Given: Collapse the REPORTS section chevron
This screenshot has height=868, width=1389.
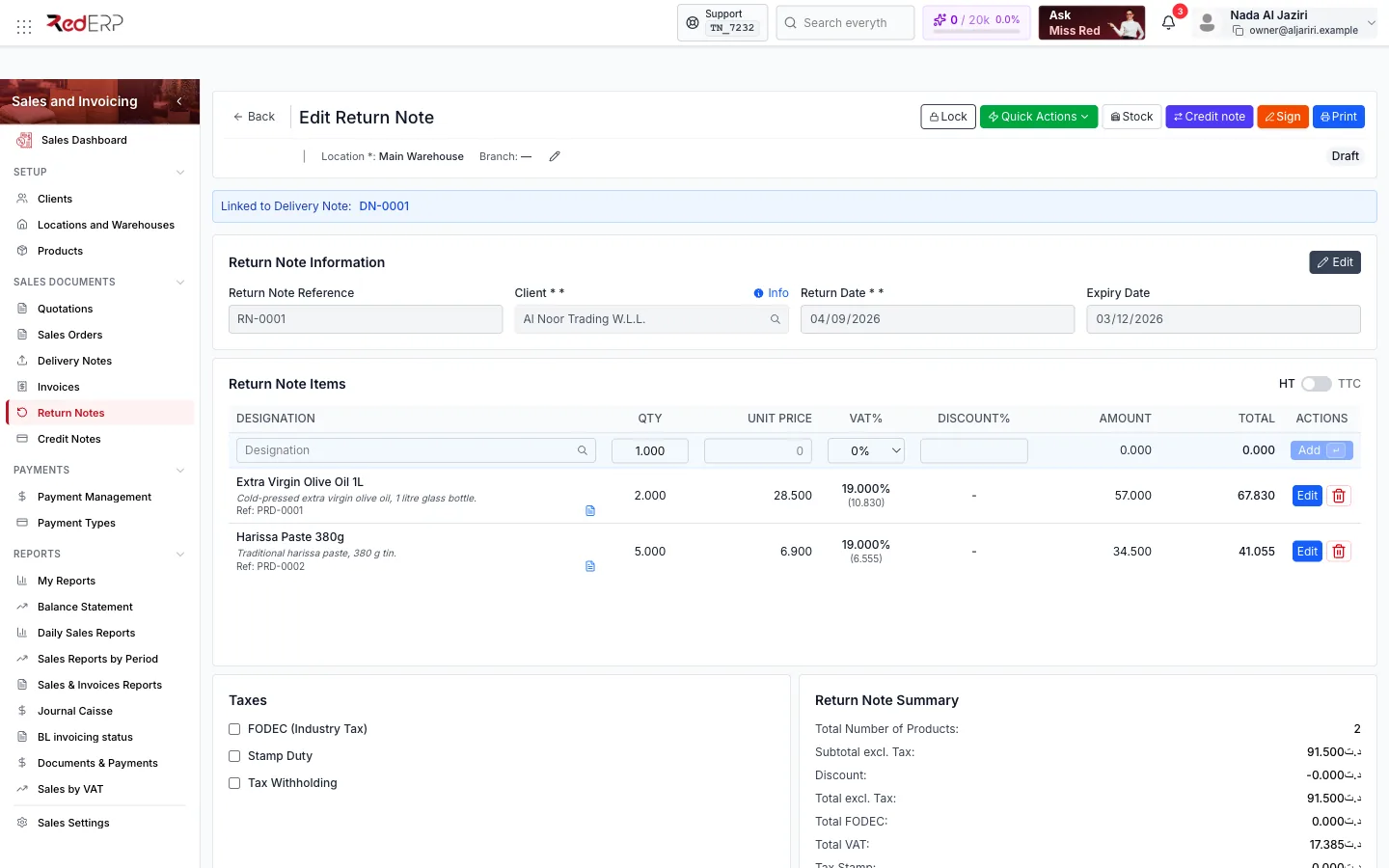Looking at the screenshot, I should point(180,555).
